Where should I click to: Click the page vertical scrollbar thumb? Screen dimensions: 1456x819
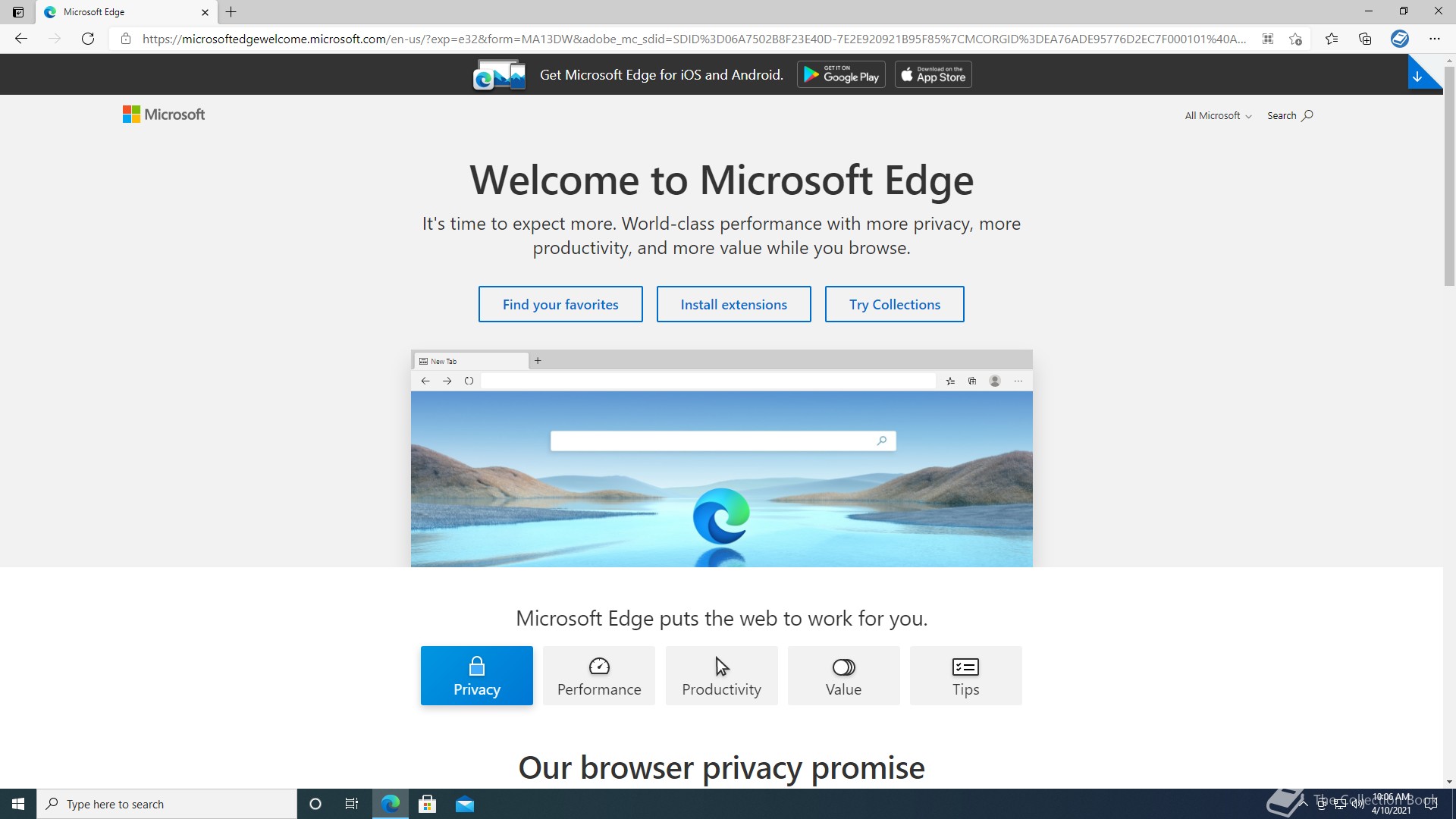tap(1449, 176)
